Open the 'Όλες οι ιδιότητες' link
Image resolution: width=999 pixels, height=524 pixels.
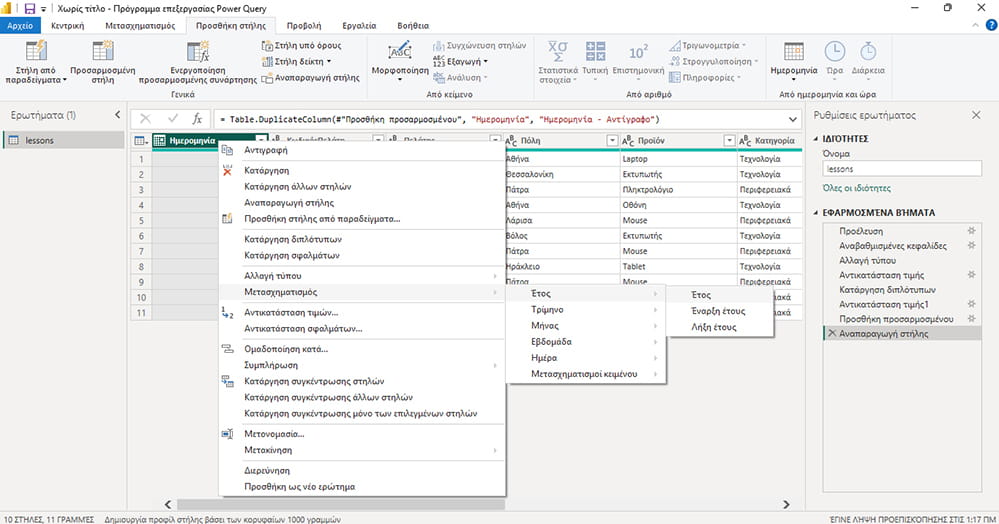tap(856, 188)
